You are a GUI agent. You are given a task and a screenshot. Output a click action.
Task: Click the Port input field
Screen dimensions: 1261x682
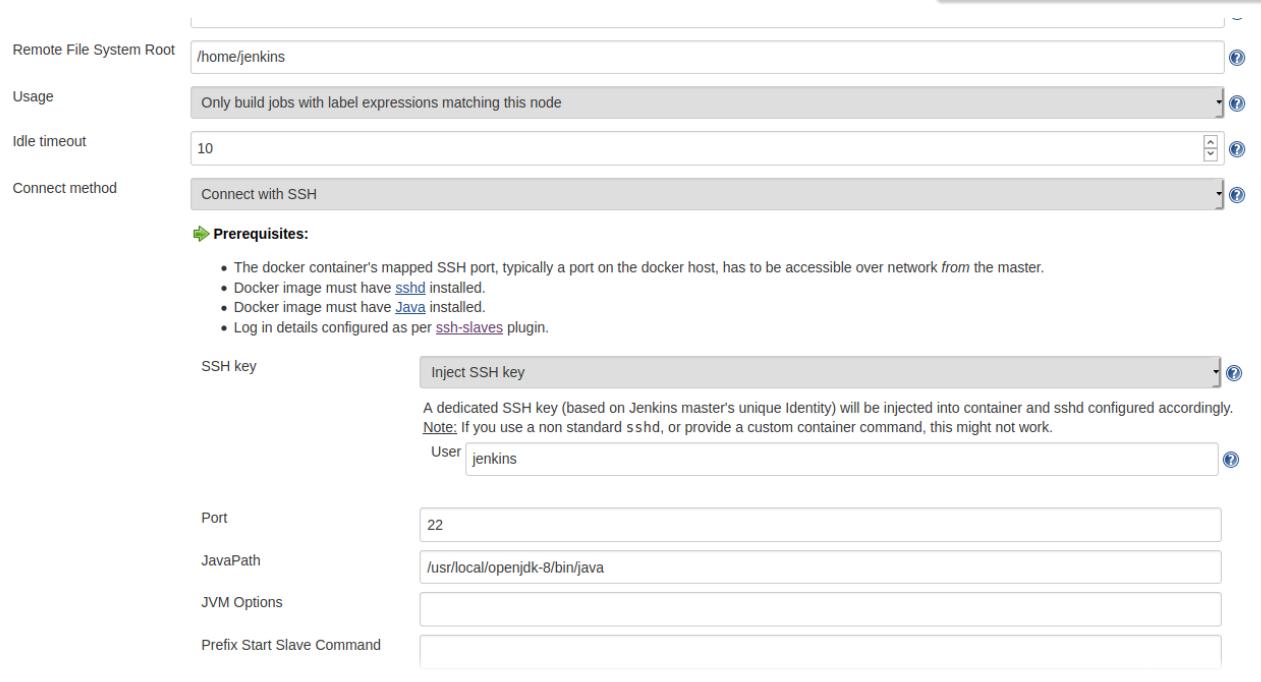(x=820, y=524)
